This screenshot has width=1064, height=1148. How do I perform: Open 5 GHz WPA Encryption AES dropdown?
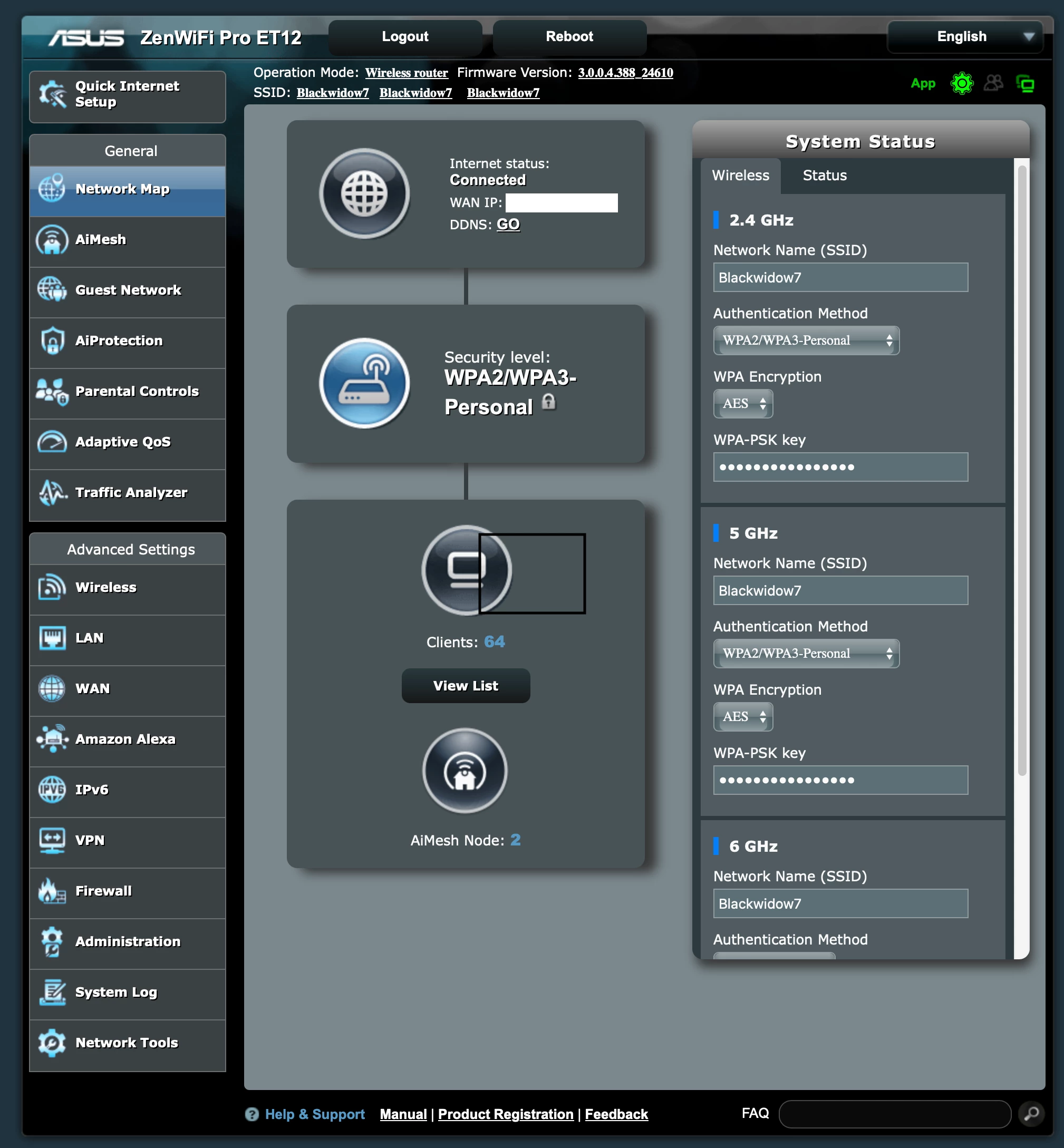[743, 717]
